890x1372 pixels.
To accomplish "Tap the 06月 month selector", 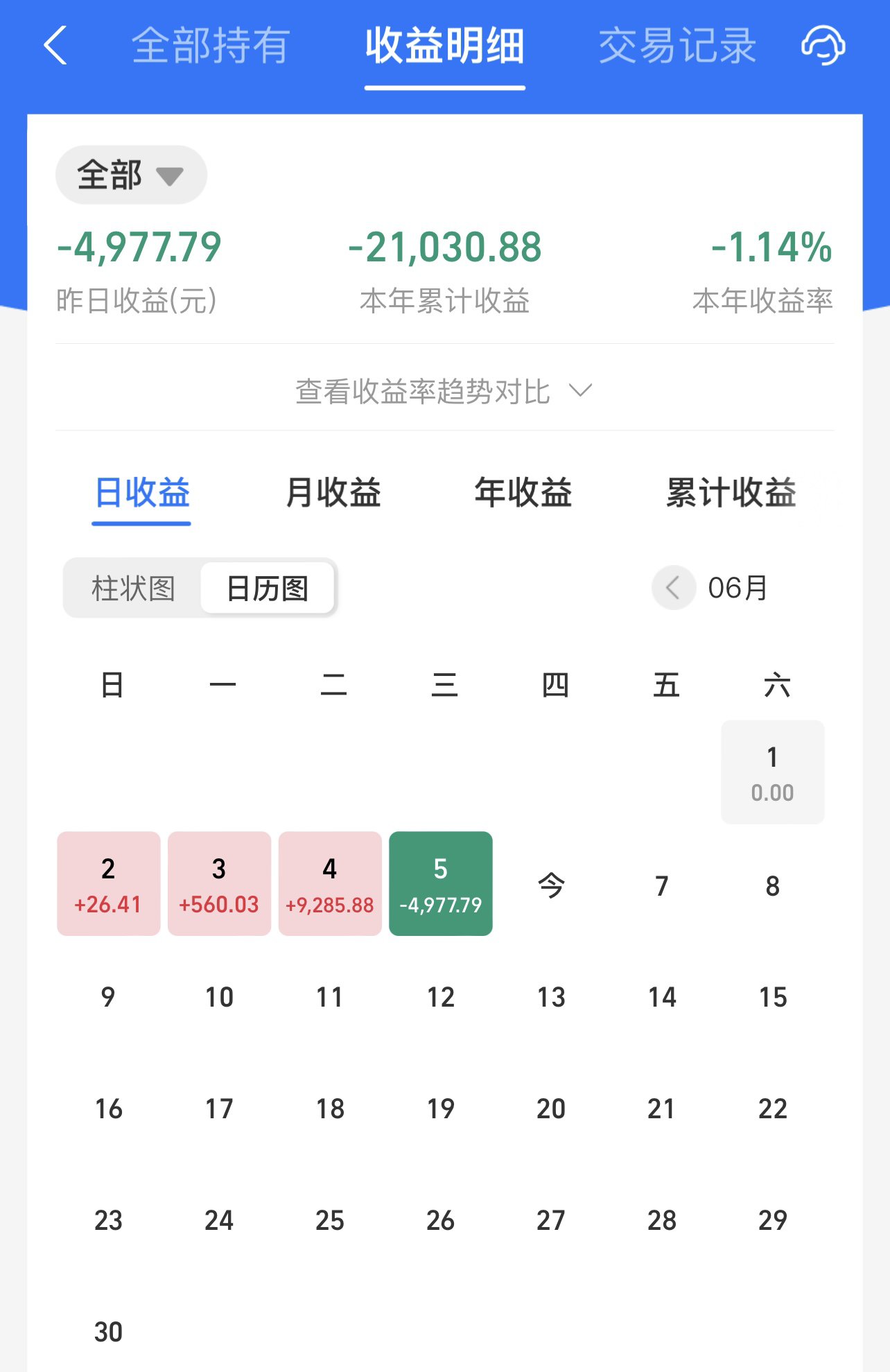I will (738, 588).
